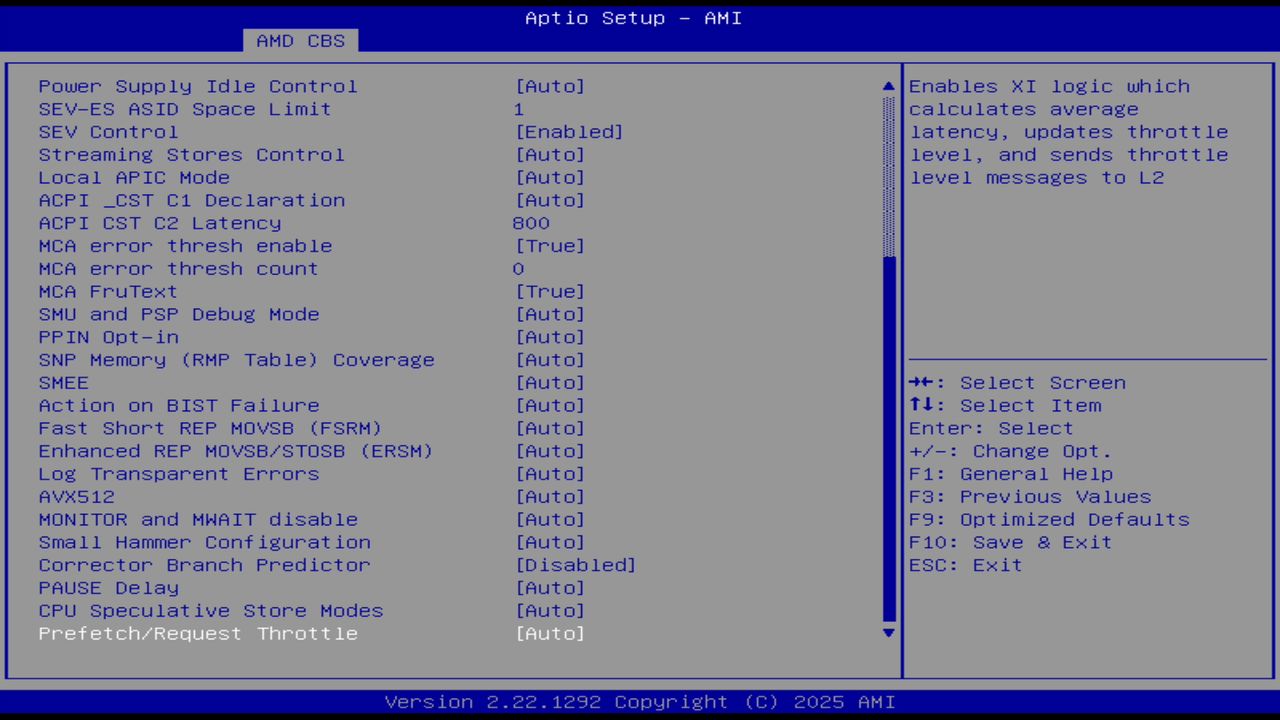The image size is (1280, 720).
Task: Edit the MCA error thresh count value 0
Action: point(518,269)
